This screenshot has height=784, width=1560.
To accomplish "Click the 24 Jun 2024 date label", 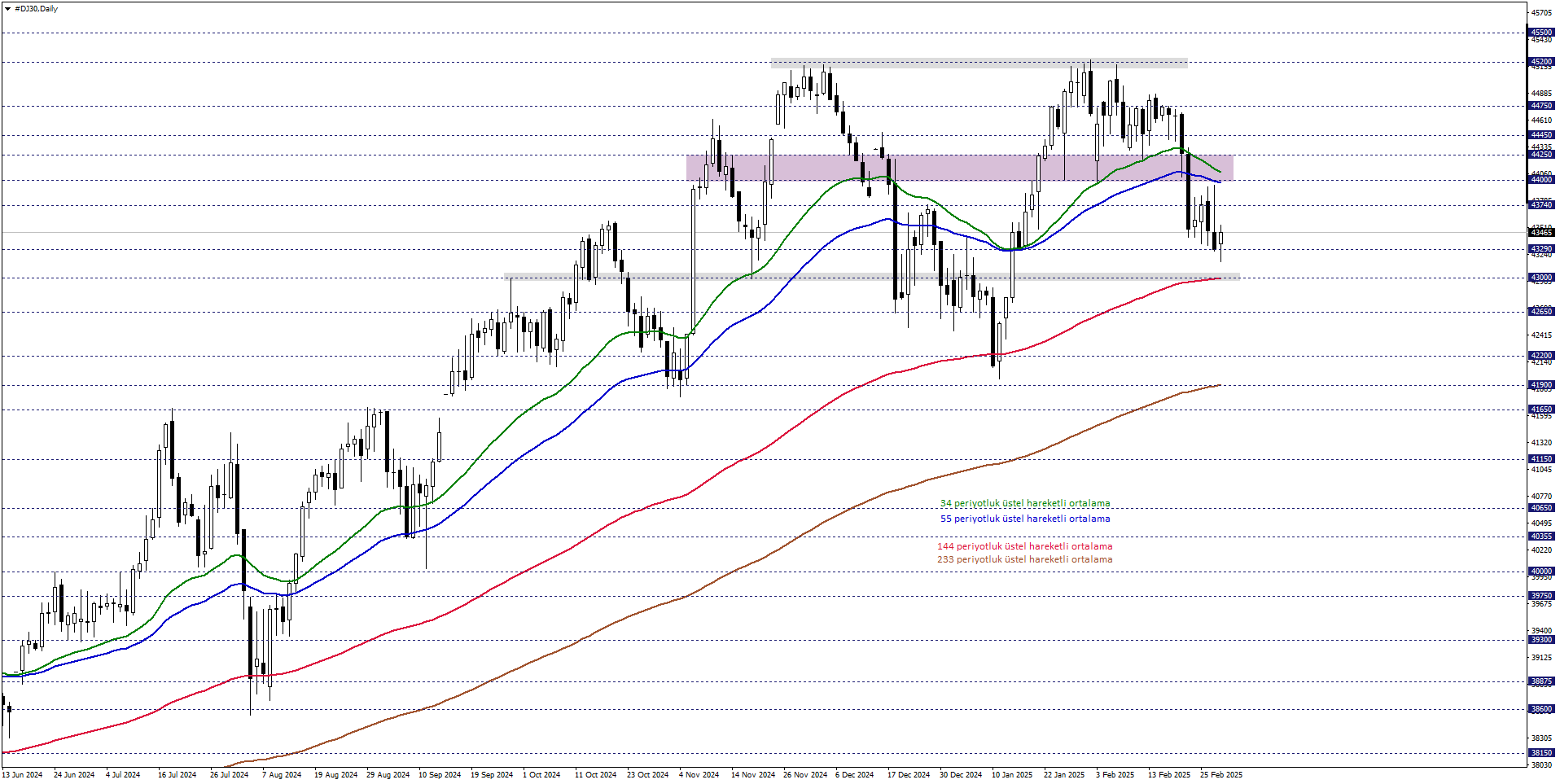I will [74, 775].
